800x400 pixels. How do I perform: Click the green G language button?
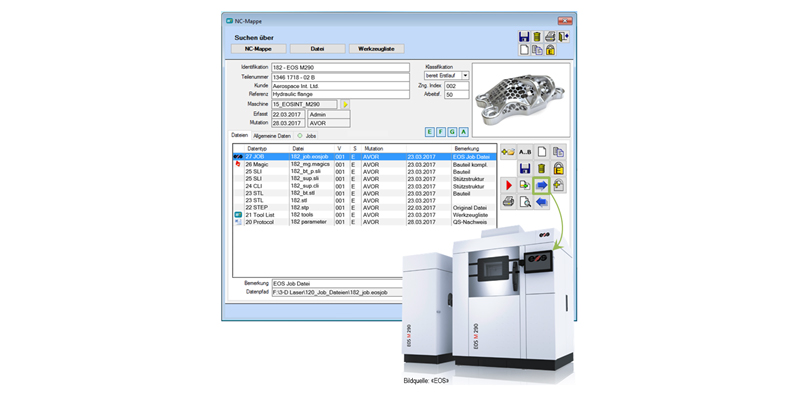[452, 132]
